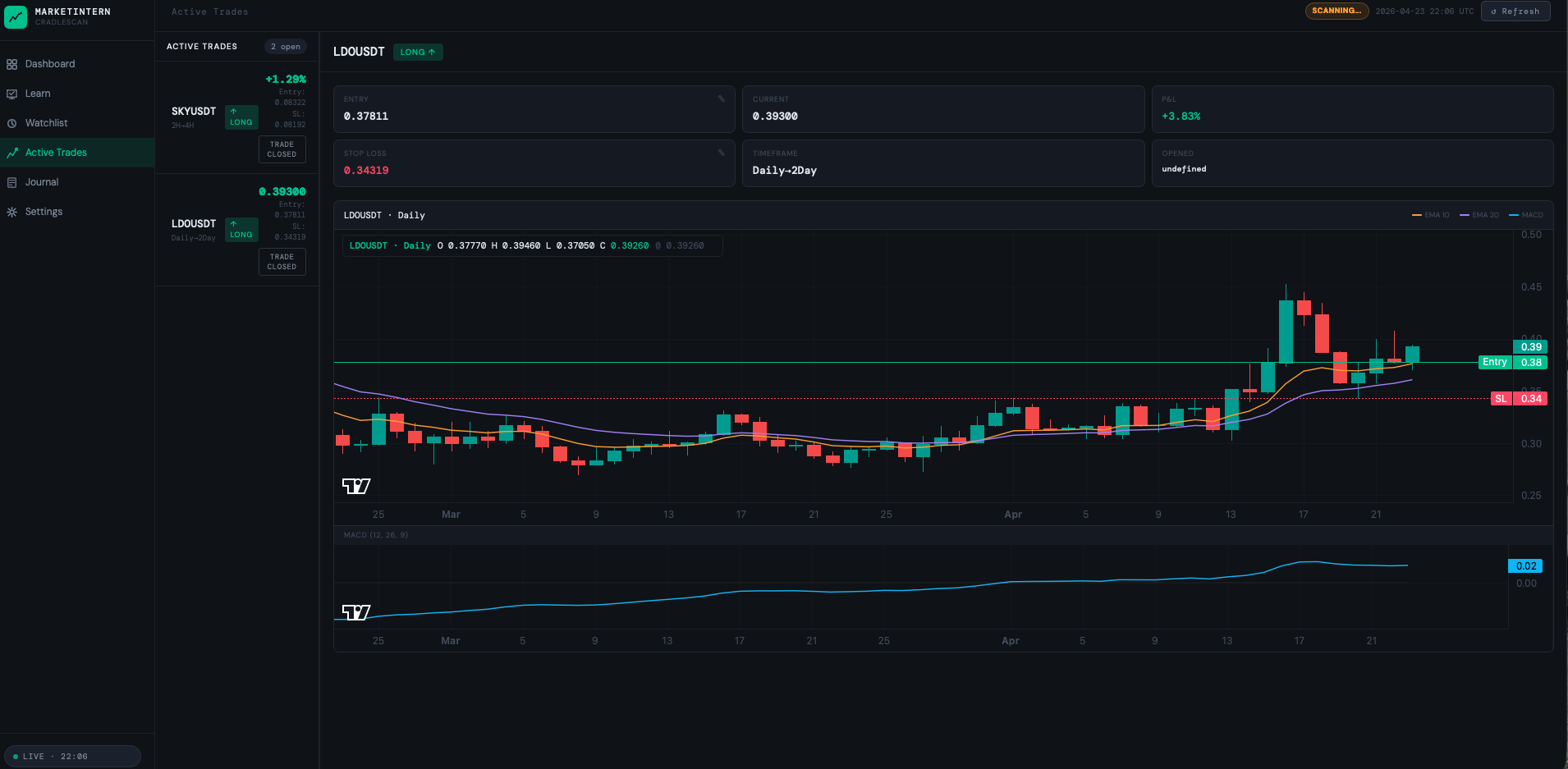Click the Active Trades chart icon
This screenshot has height=769, width=1568.
(11, 153)
